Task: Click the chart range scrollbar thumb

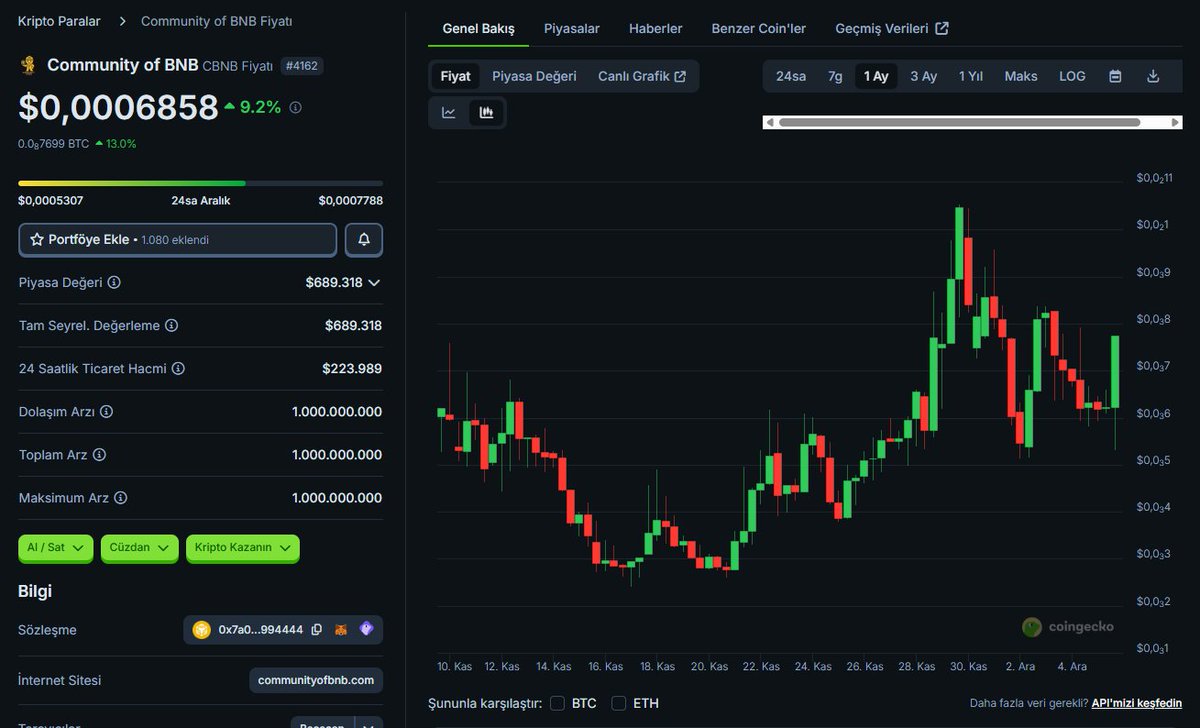Action: coord(959,122)
